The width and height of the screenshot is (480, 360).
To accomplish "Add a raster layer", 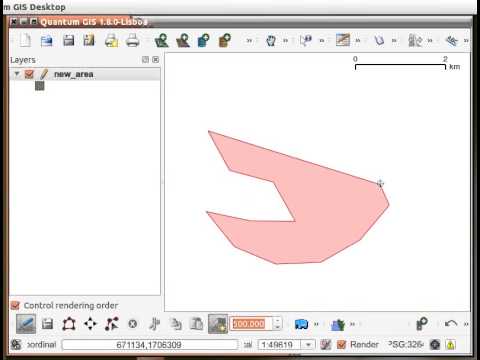I will click(183, 41).
